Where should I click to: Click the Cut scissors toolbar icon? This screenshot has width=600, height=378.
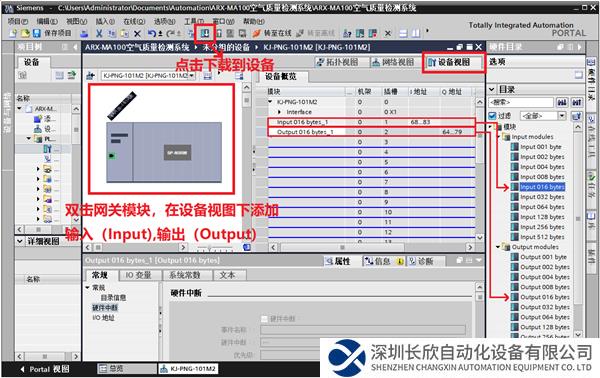99,33
